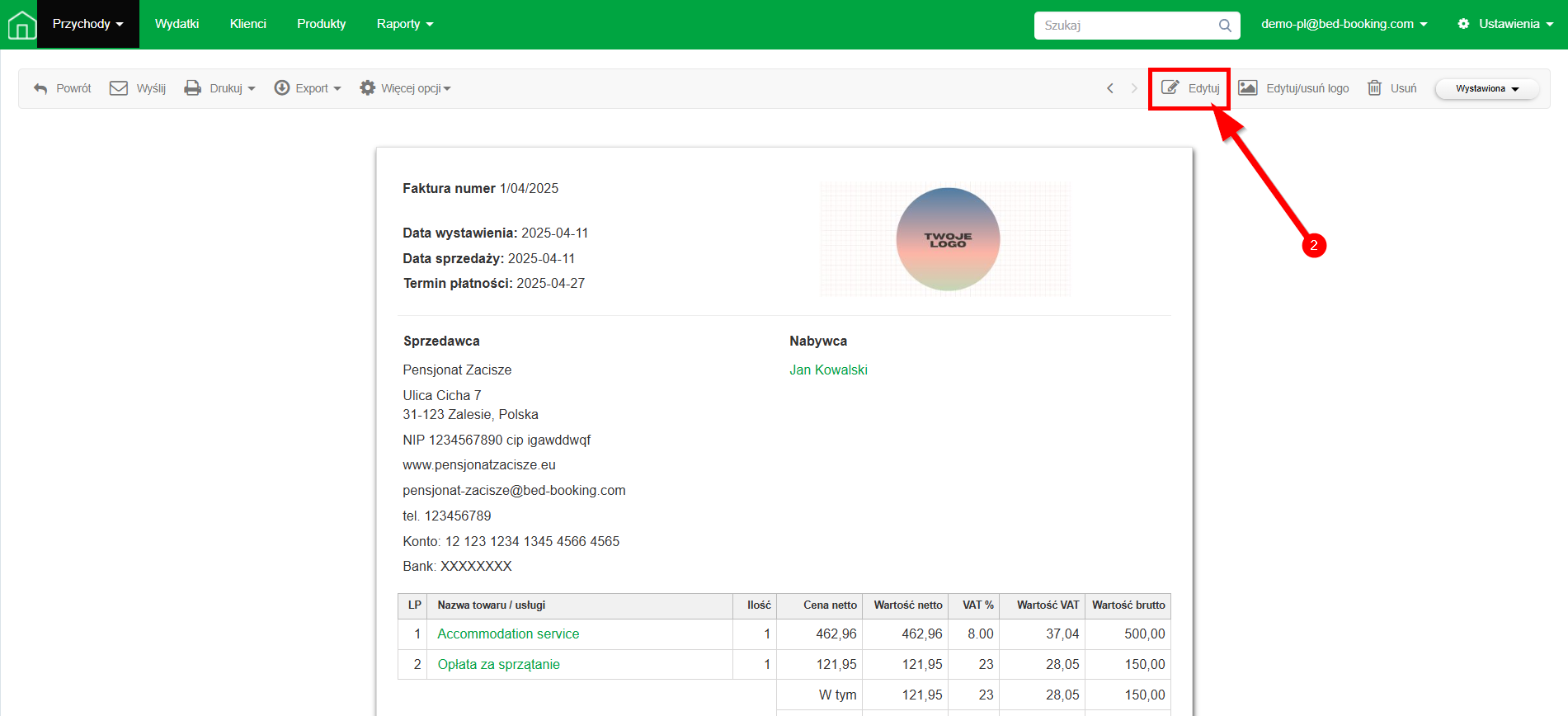Click the Drukuj printer icon

(192, 88)
